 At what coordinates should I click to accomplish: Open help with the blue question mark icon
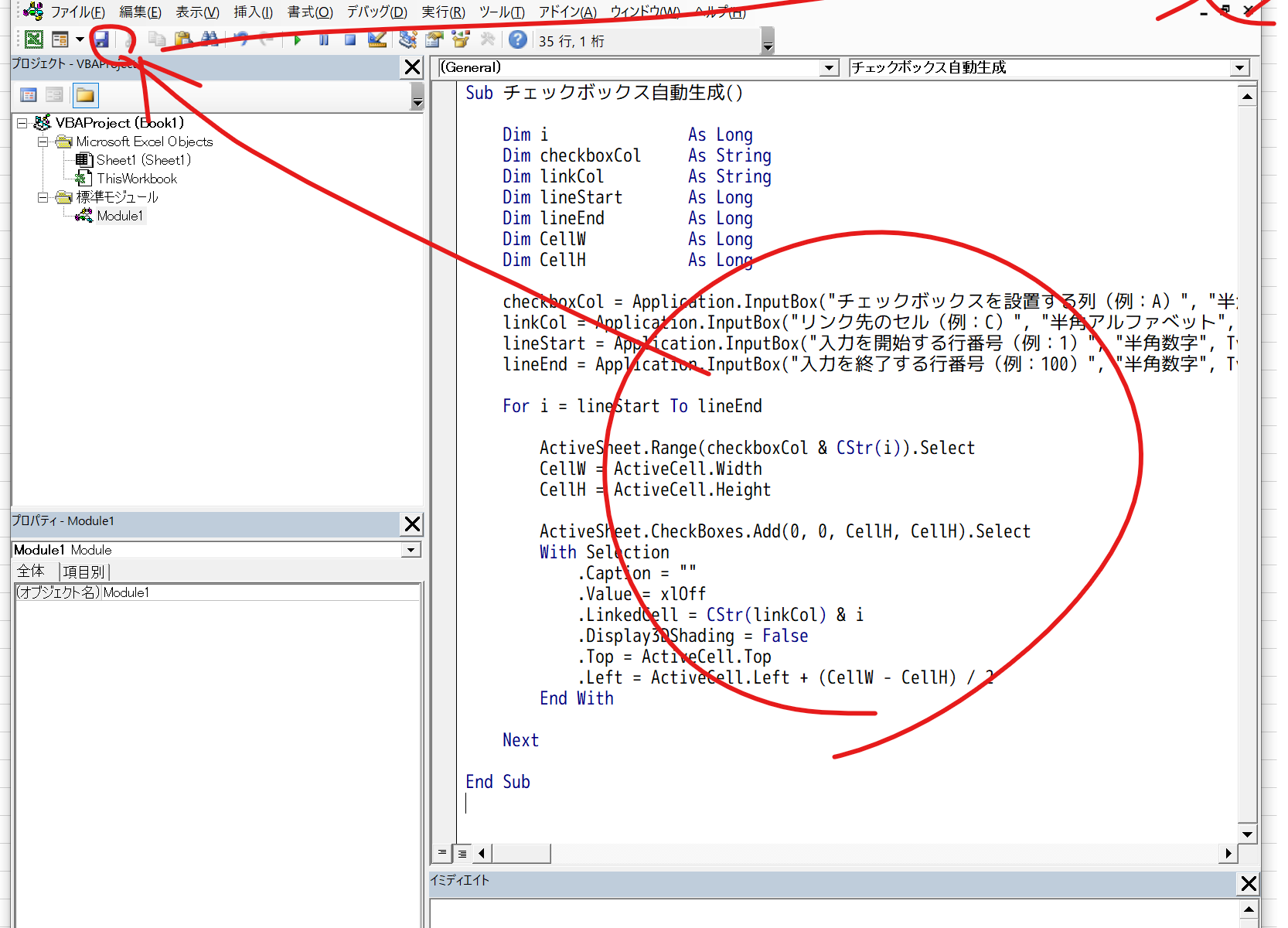pyautogui.click(x=518, y=40)
